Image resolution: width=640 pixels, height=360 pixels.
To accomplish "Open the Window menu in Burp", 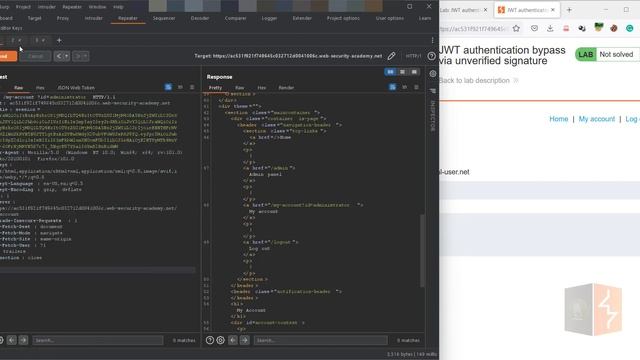I will point(97,7).
